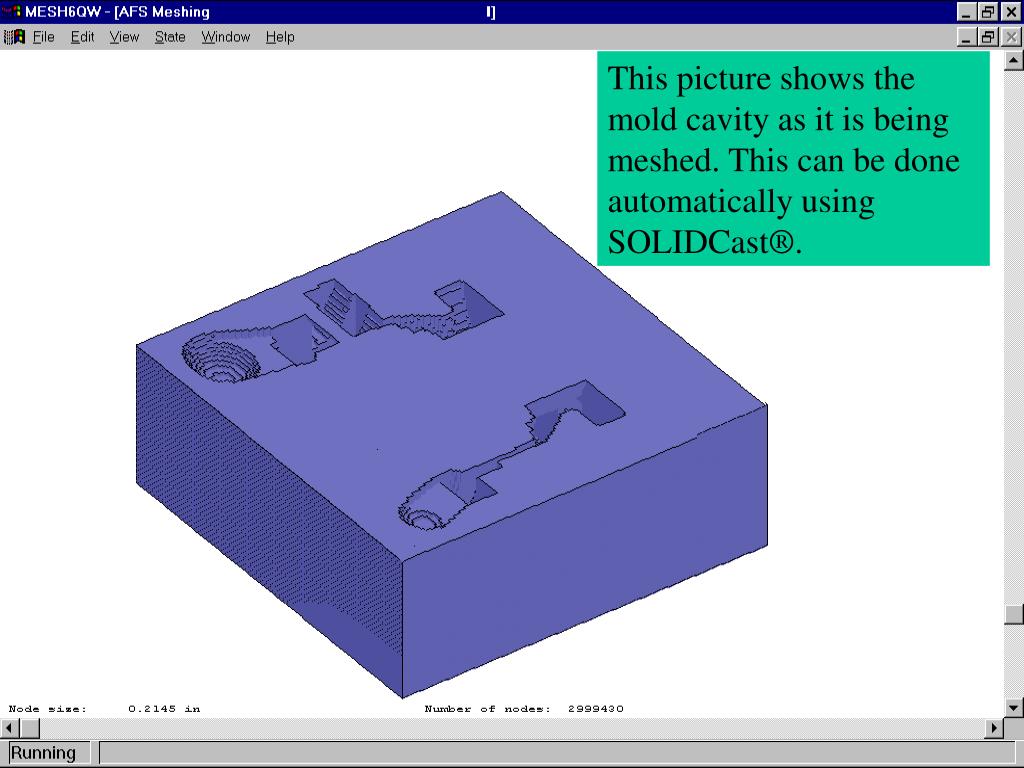Screen dimensions: 1024x768
Task: Open the View menu
Action: coord(124,37)
